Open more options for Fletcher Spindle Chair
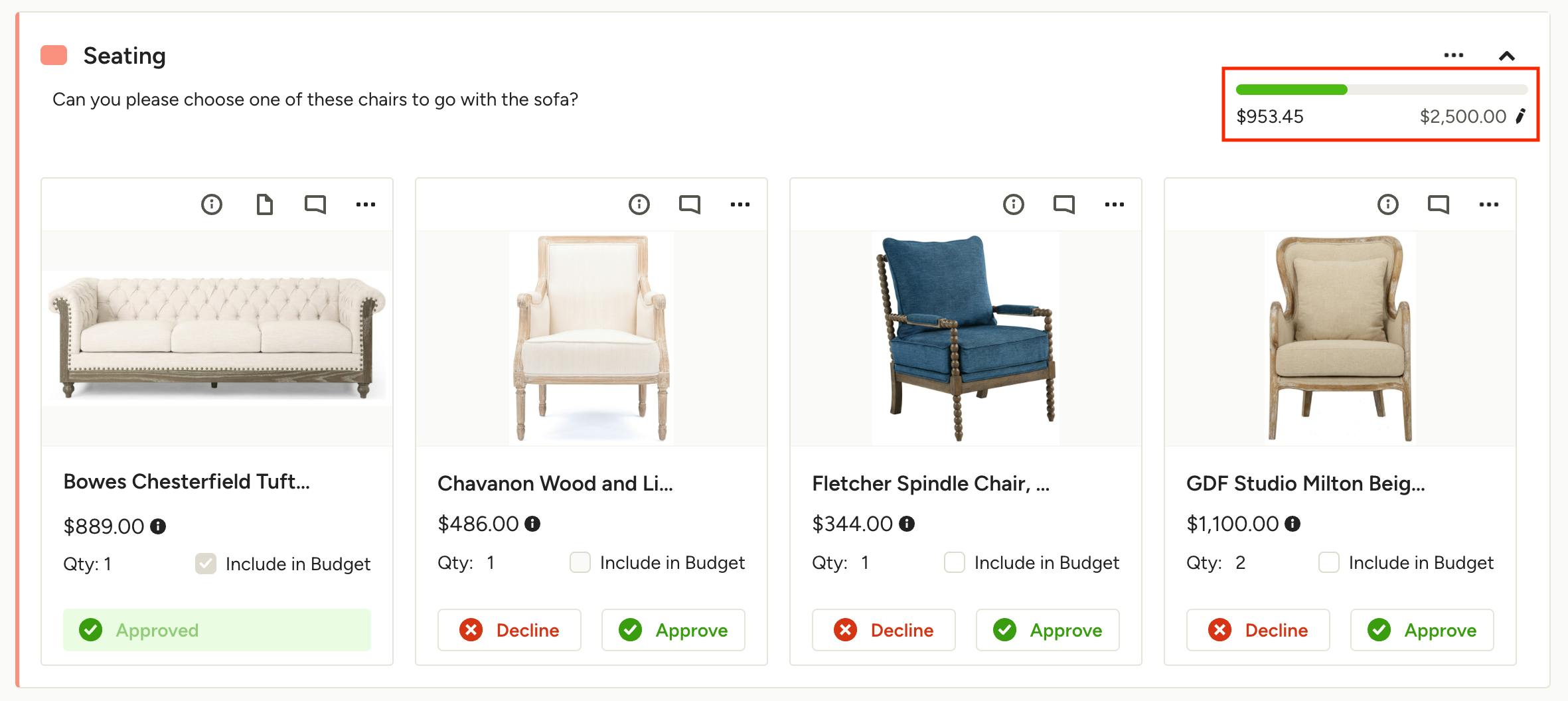The image size is (1568, 701). click(x=1115, y=204)
